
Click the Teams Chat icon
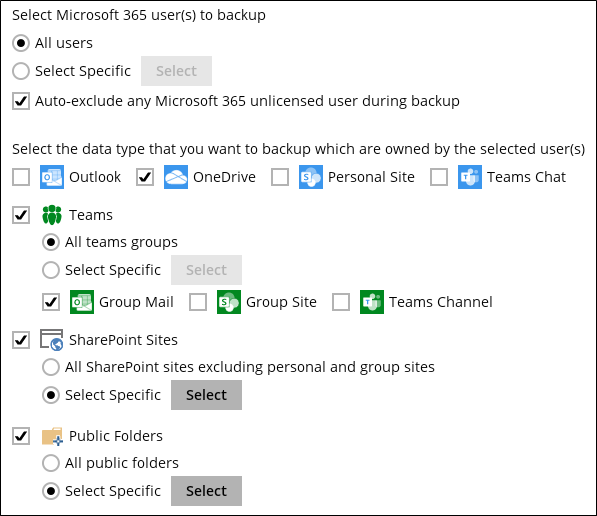pos(470,177)
